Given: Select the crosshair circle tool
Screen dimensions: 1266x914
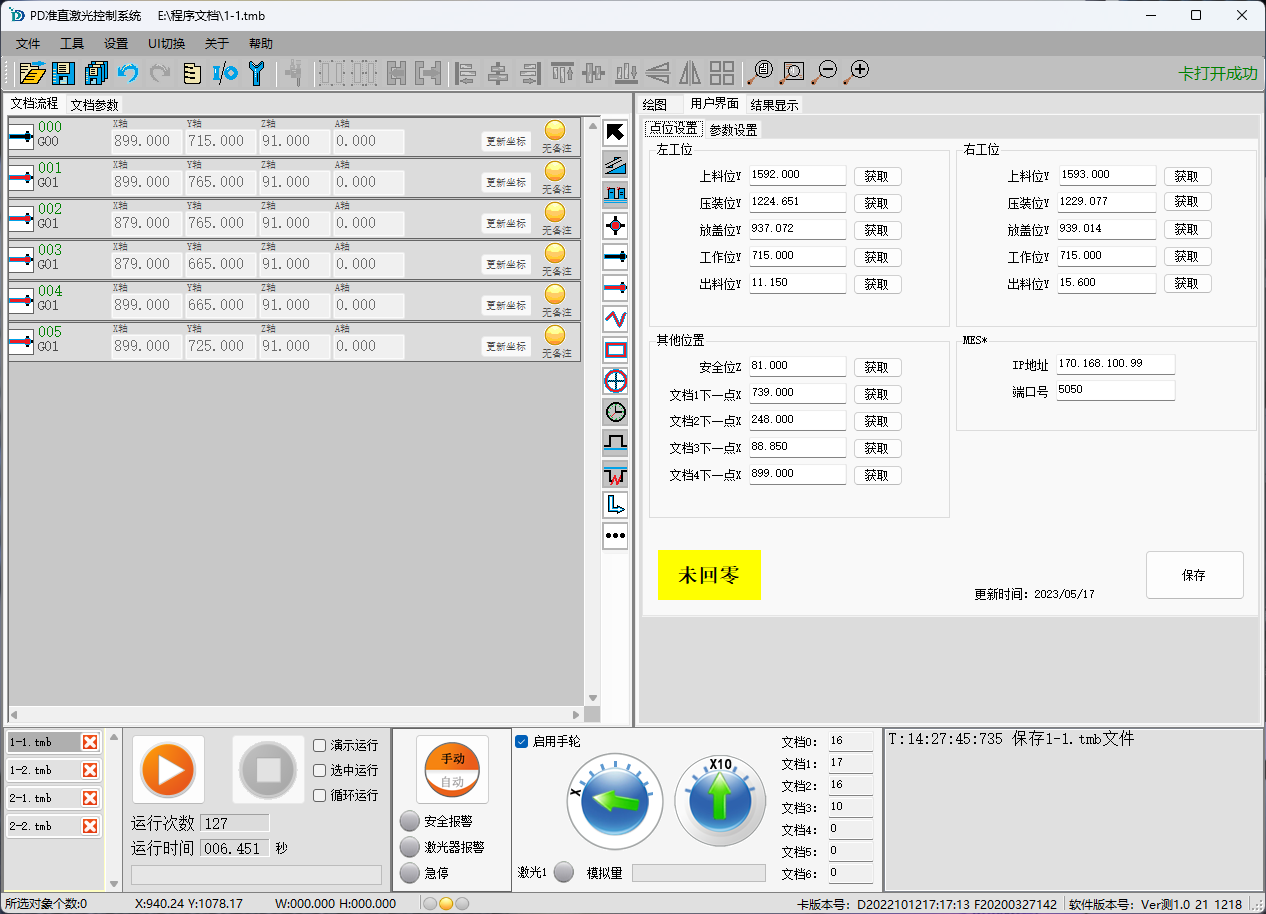Looking at the screenshot, I should tap(616, 381).
